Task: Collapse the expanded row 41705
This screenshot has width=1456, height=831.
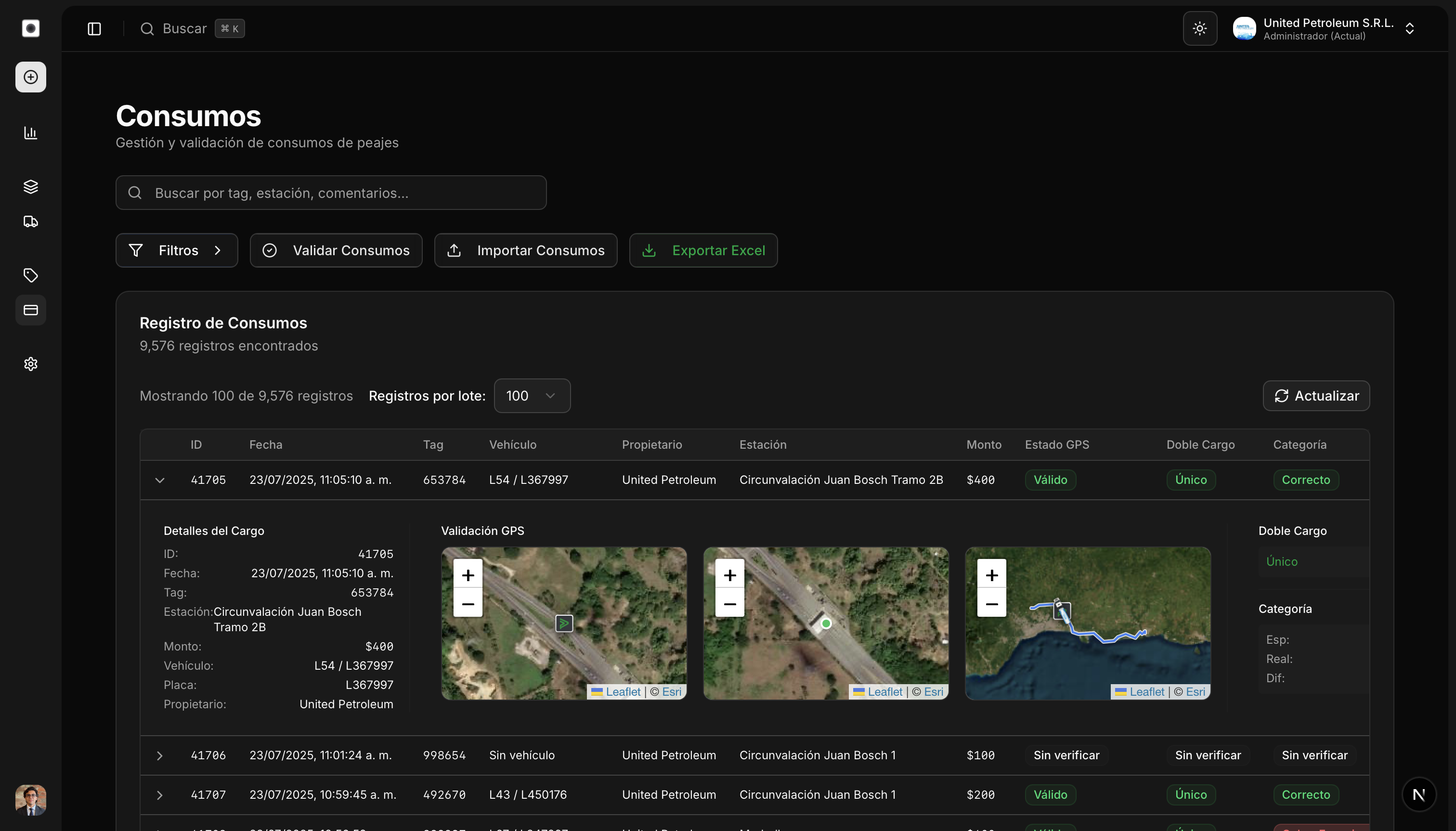Action: click(x=160, y=480)
